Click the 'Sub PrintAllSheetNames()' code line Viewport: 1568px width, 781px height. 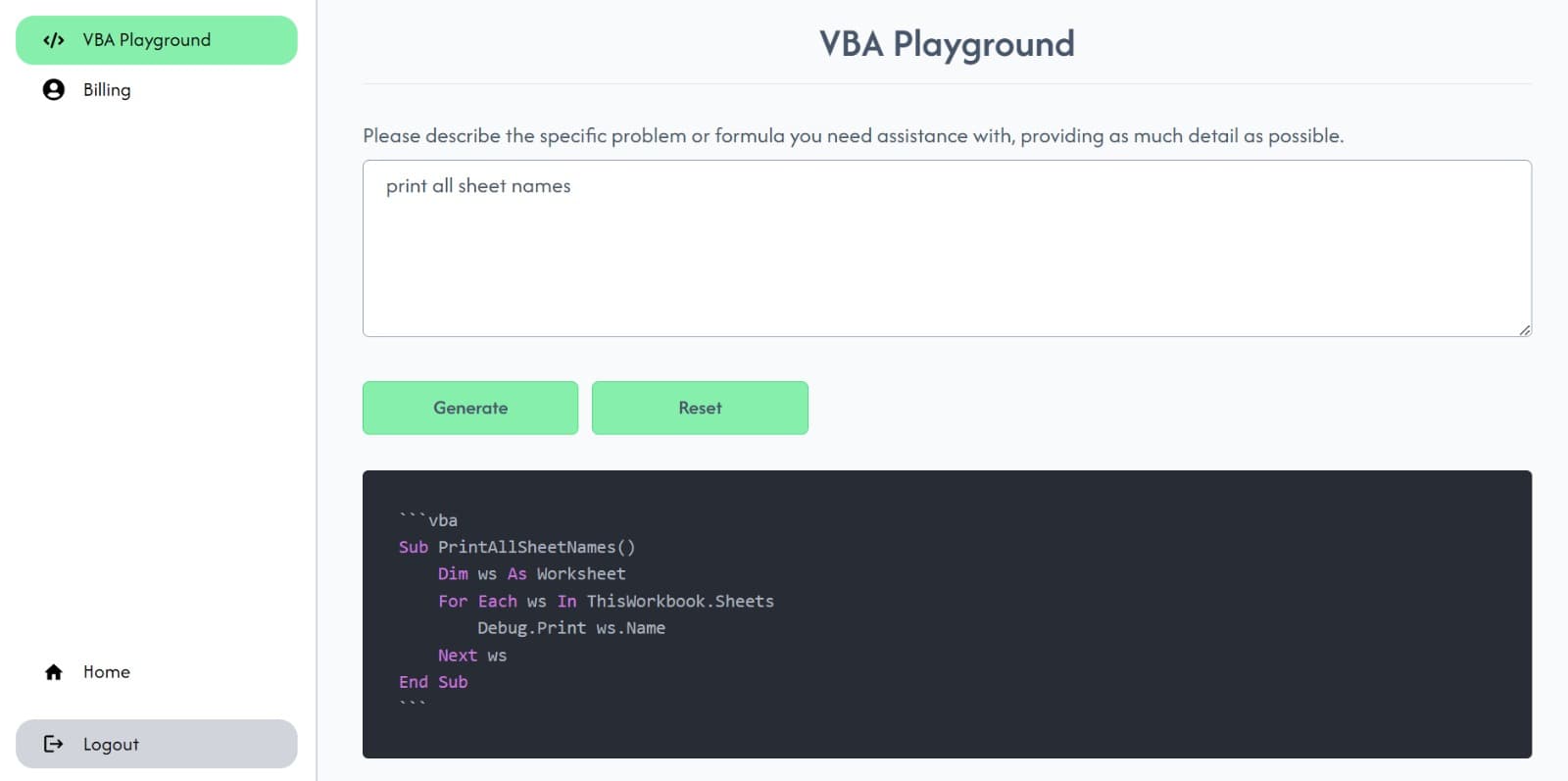point(516,547)
